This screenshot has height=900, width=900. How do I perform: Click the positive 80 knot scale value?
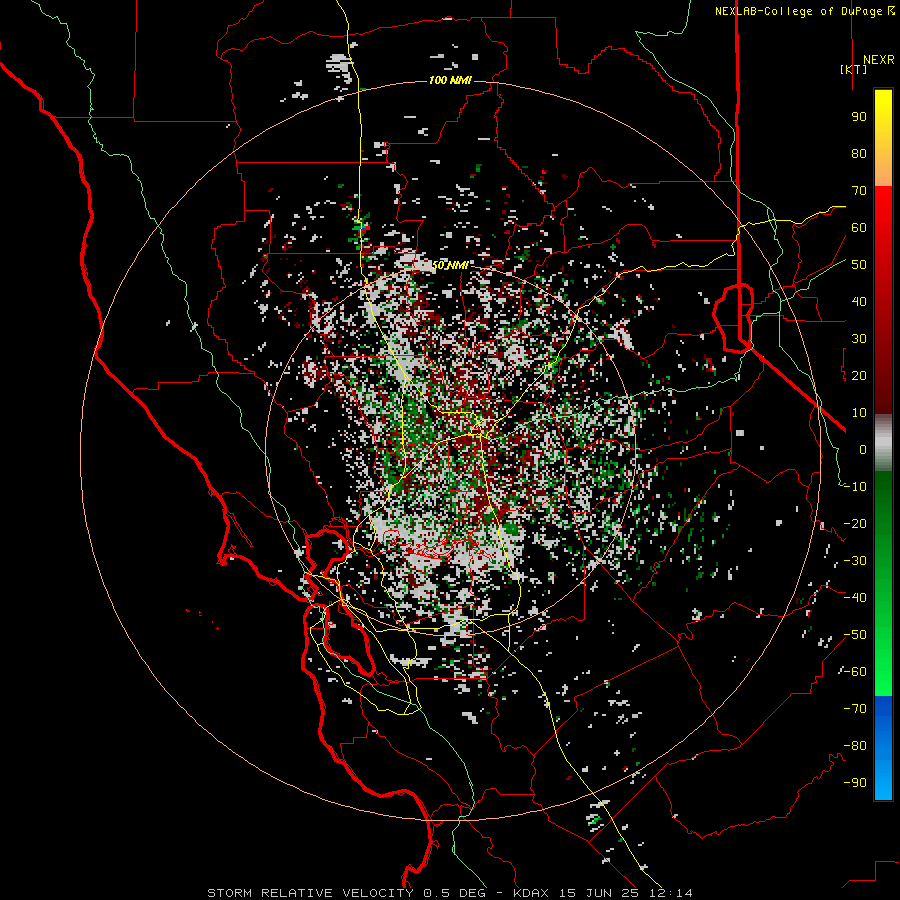point(859,154)
